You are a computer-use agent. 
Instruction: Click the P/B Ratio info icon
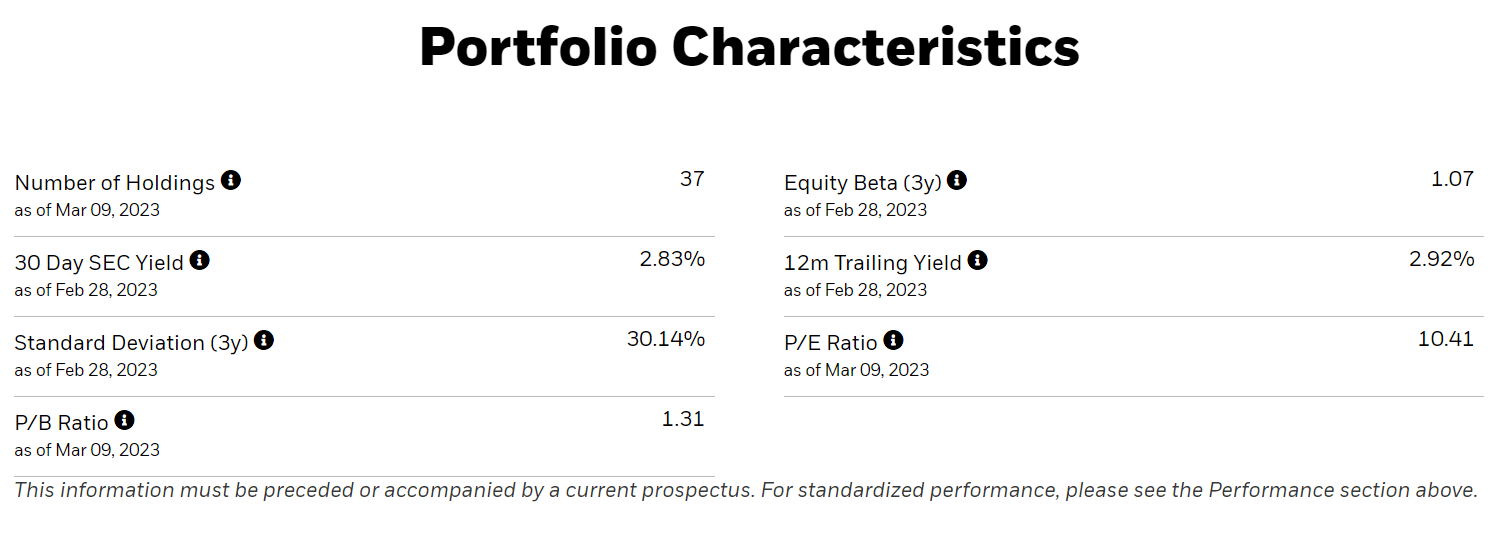124,421
